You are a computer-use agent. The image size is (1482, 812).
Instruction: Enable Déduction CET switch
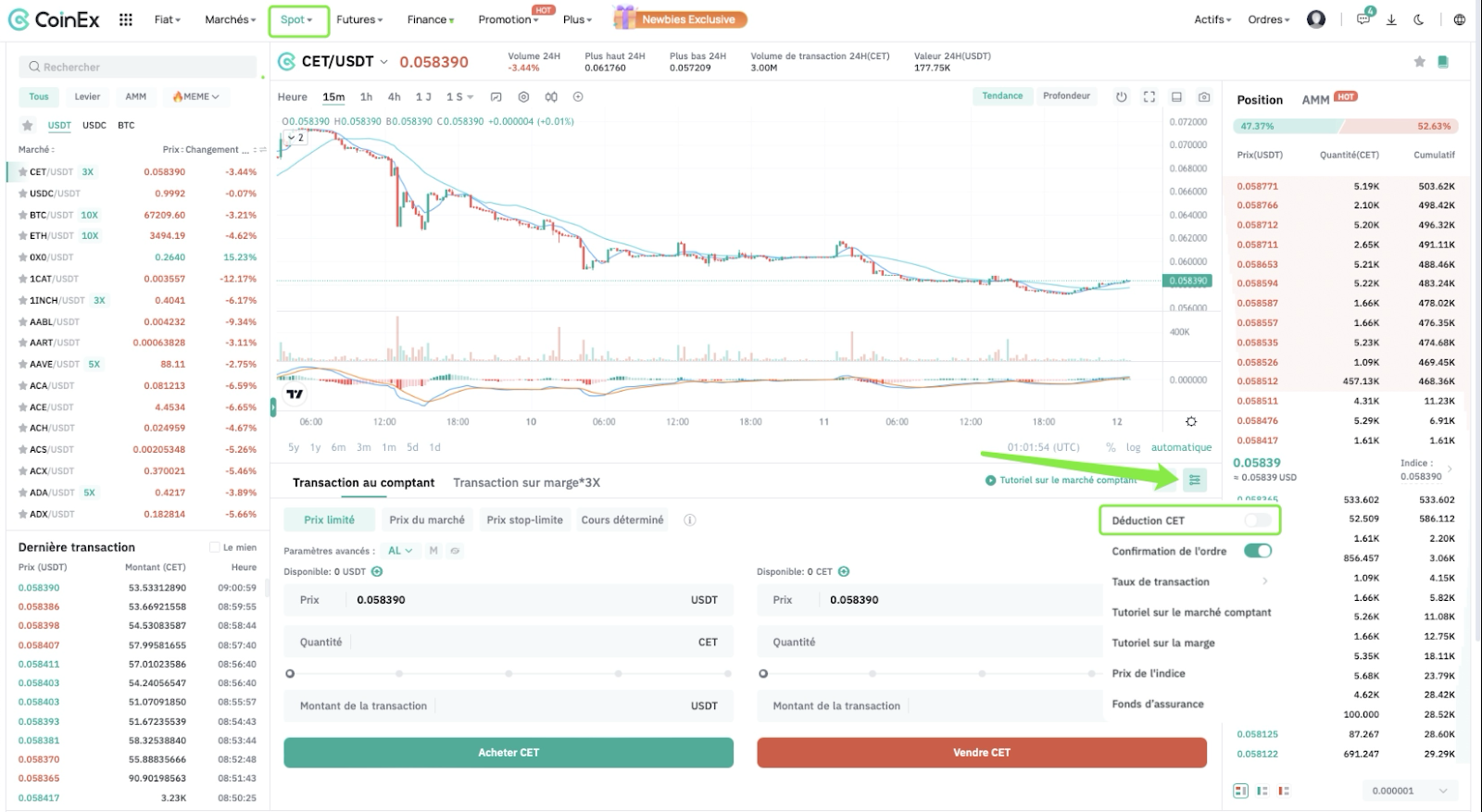click(x=1257, y=520)
